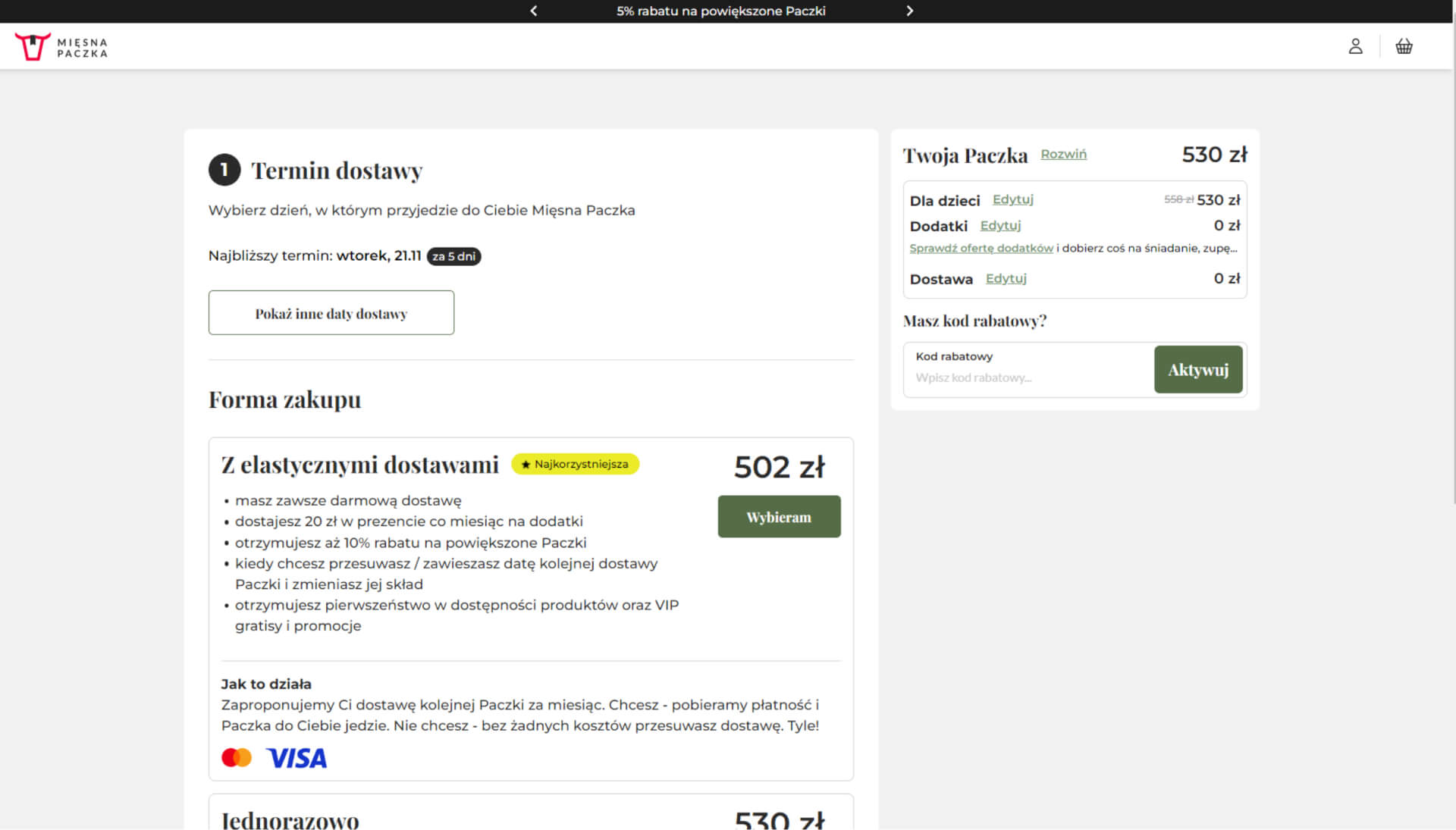Type in the Kod rabatowy field
The width and height of the screenshot is (1456, 830).
[1028, 377]
